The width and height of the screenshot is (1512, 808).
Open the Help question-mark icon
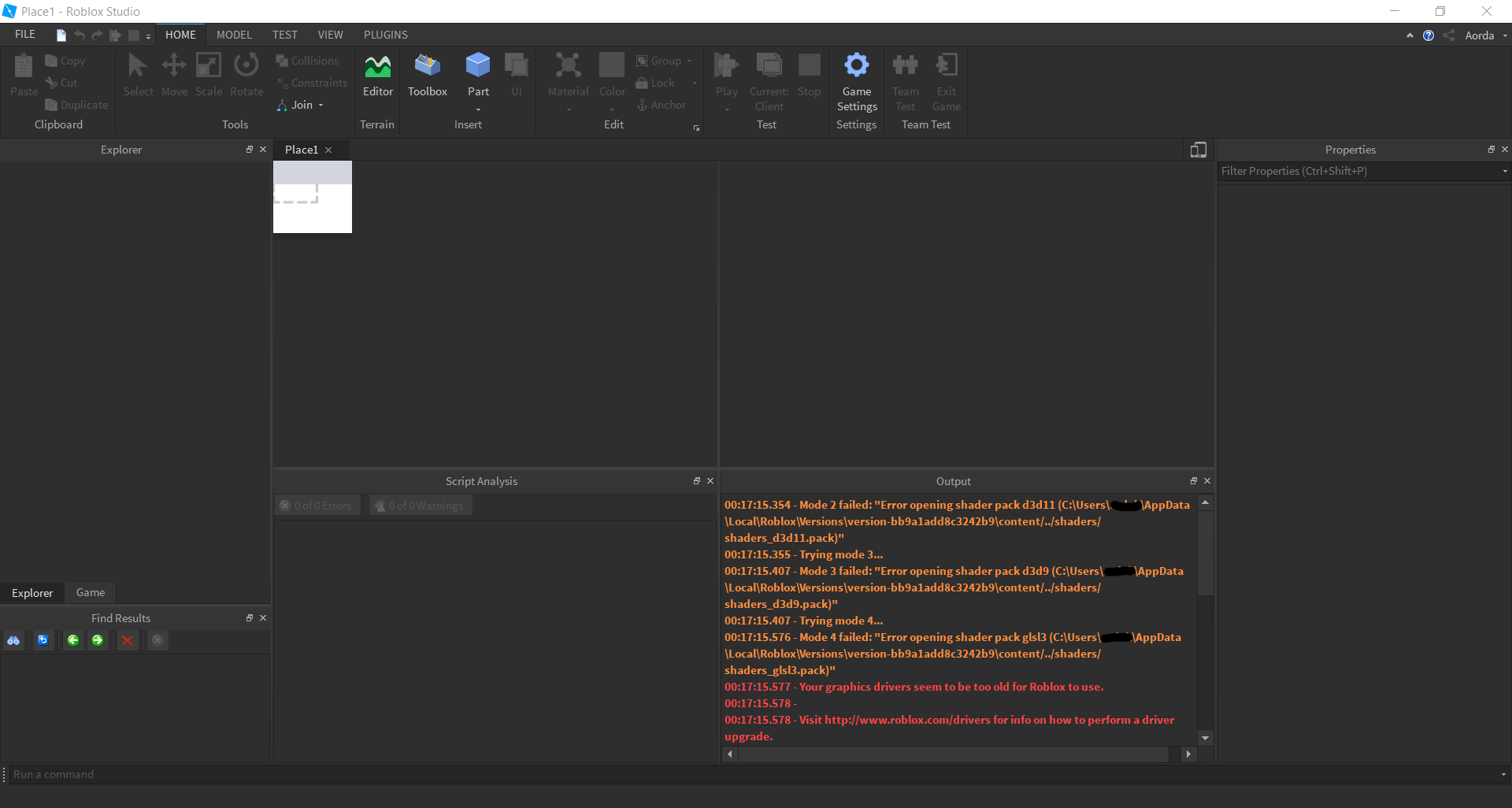pos(1429,35)
